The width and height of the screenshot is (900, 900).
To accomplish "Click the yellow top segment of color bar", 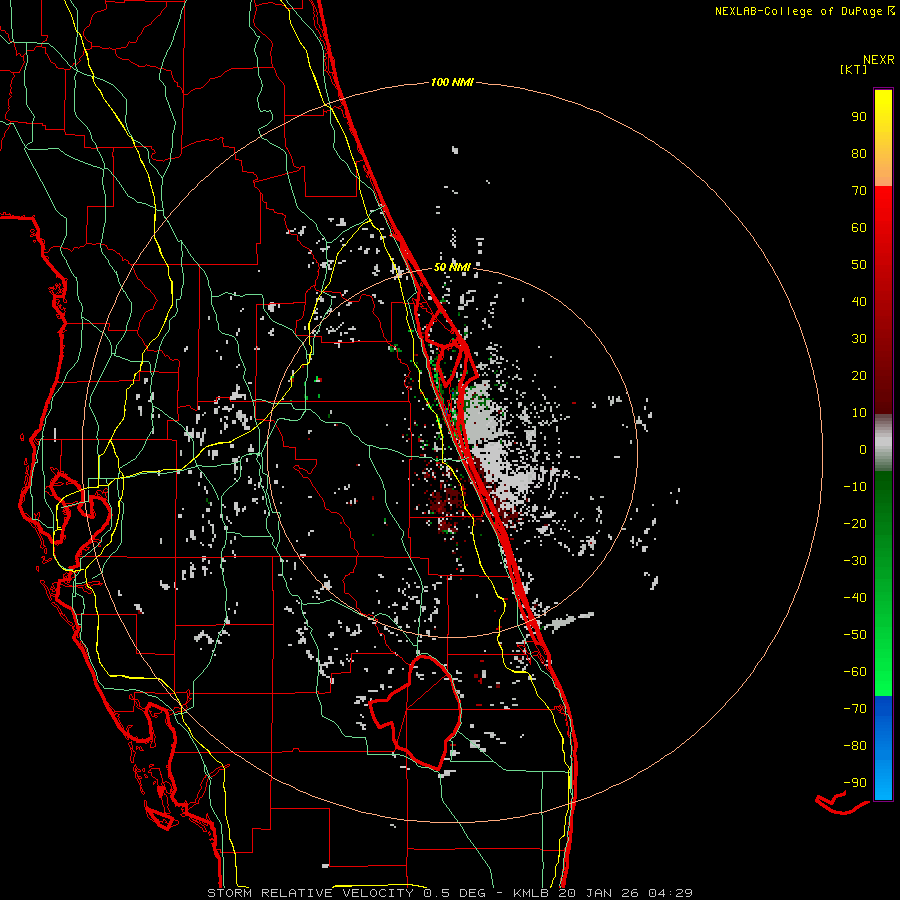I will pos(883,138).
